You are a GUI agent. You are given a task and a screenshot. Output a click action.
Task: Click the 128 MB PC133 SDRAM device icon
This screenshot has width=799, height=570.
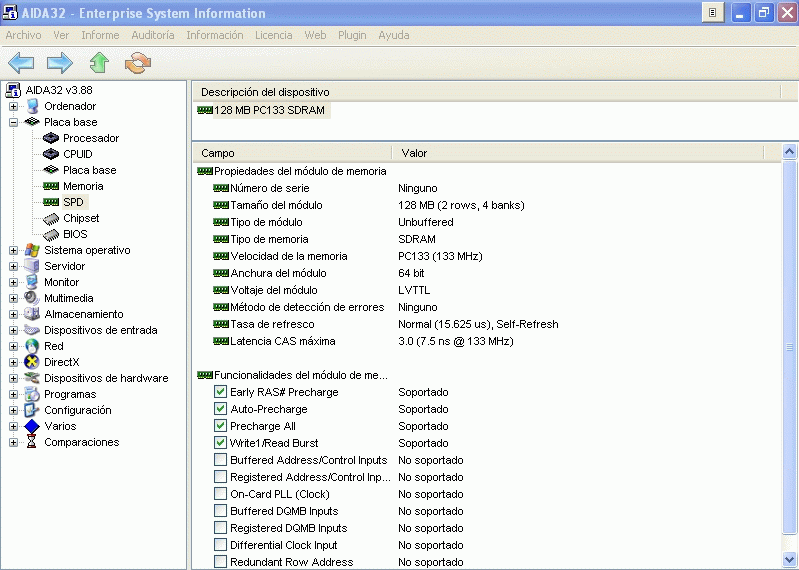[x=205, y=110]
